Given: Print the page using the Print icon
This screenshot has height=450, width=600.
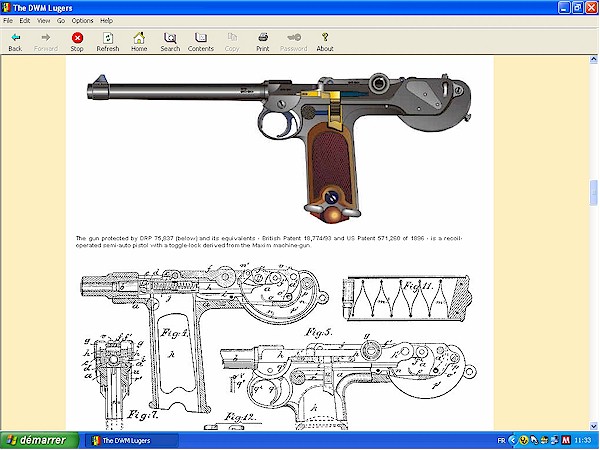Looking at the screenshot, I should pyautogui.click(x=263, y=38).
